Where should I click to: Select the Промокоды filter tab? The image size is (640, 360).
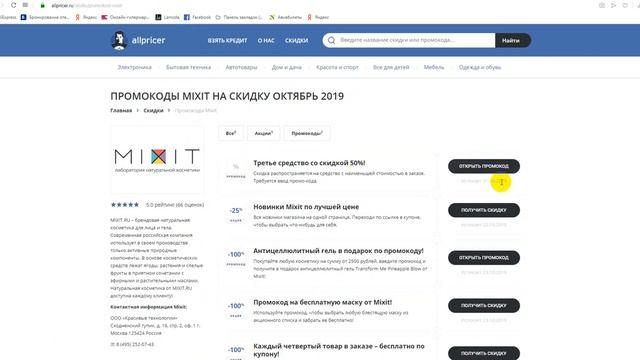[307, 133]
